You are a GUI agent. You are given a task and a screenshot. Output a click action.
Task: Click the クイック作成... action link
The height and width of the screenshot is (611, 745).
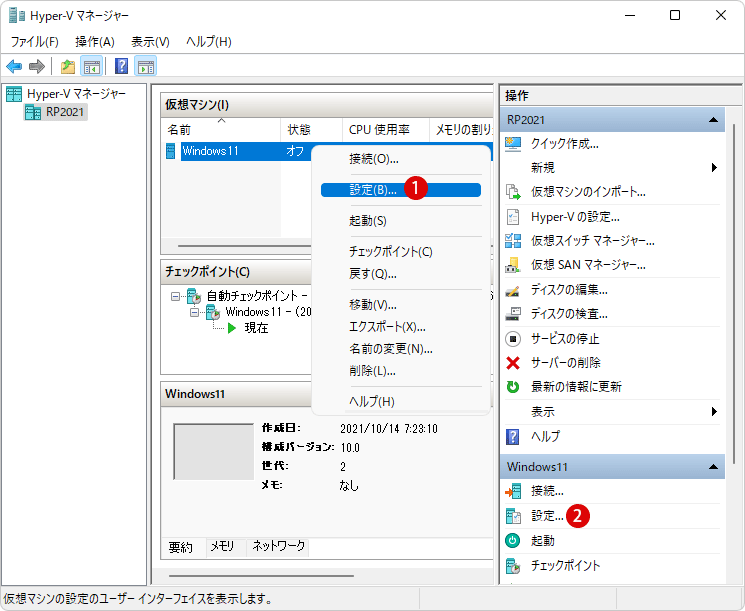click(564, 143)
